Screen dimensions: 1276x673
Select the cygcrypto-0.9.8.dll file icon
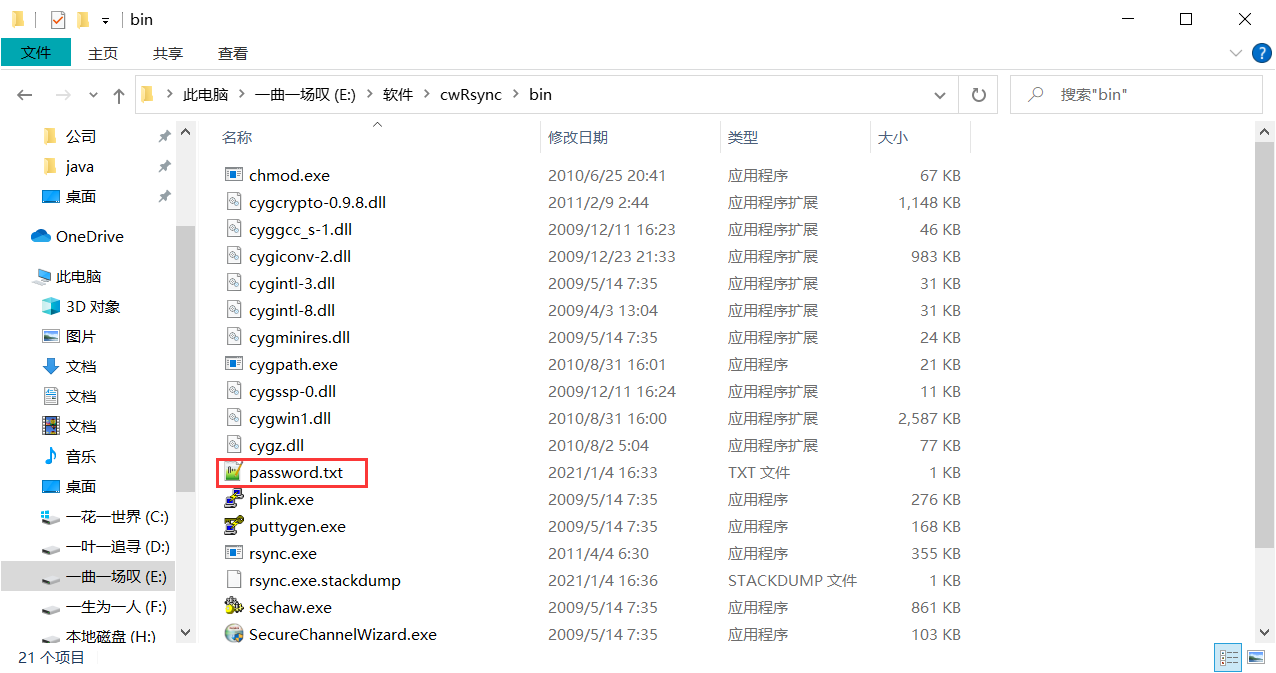233,202
